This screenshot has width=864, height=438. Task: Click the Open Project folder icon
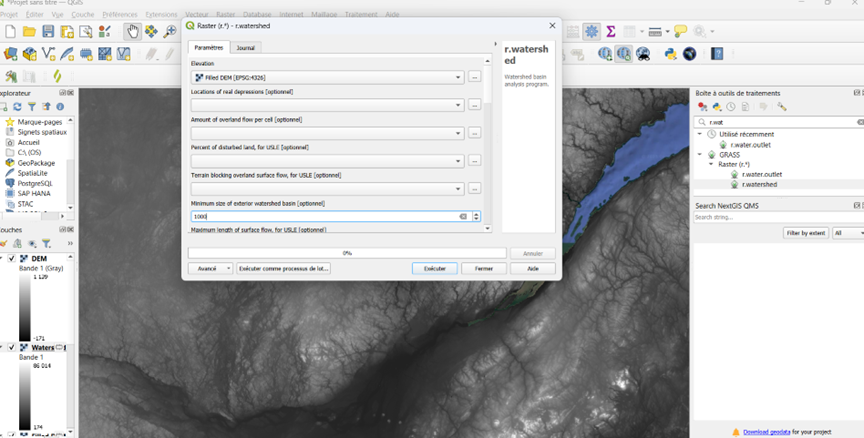(30, 32)
